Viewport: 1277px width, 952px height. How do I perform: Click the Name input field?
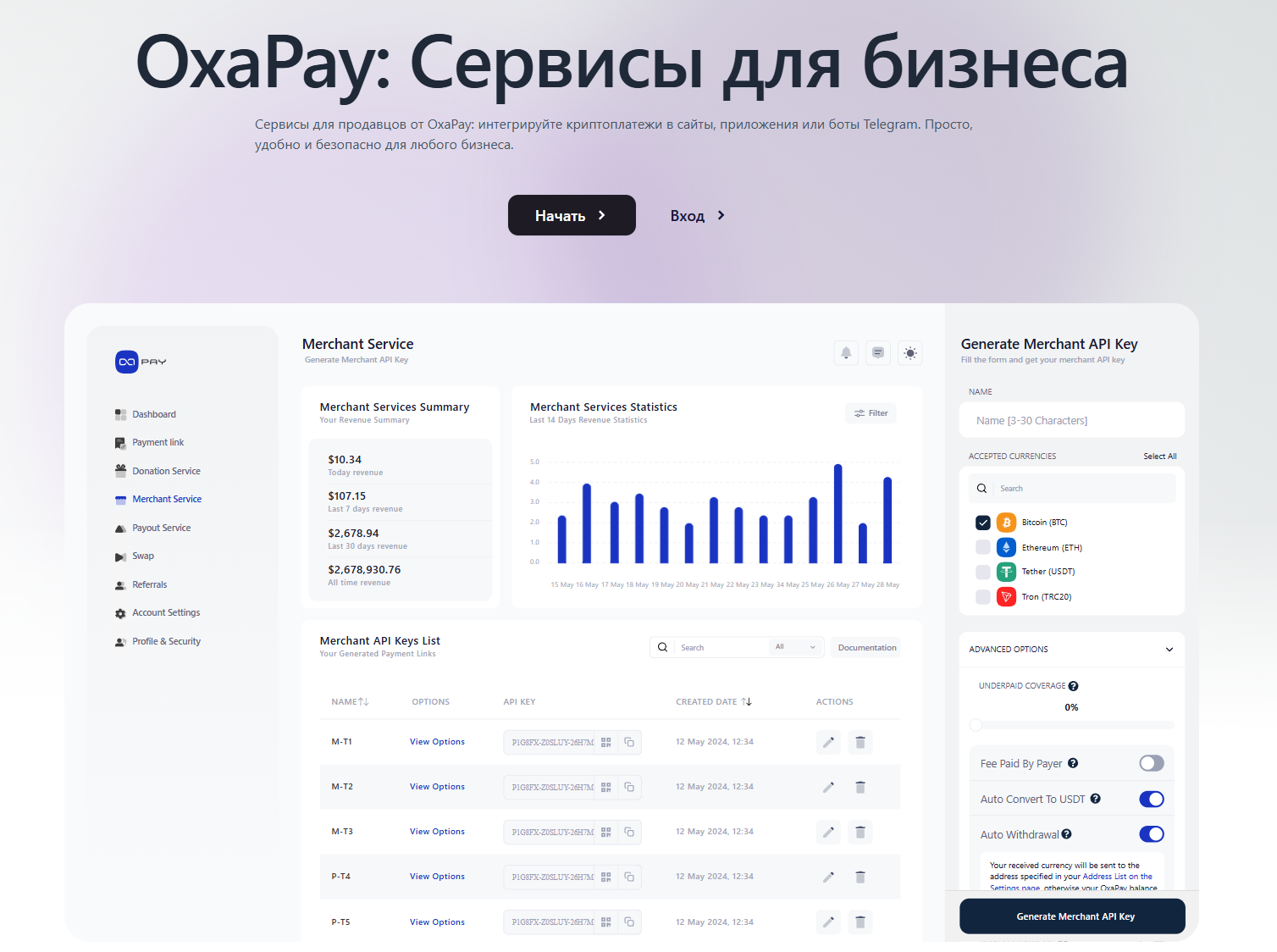click(x=1072, y=420)
